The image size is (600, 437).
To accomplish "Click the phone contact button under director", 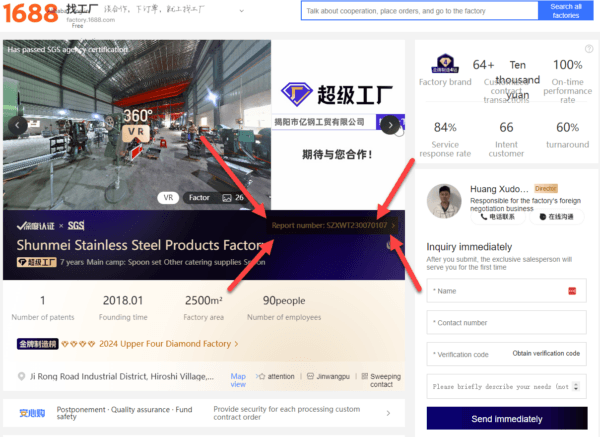I will click(498, 217).
